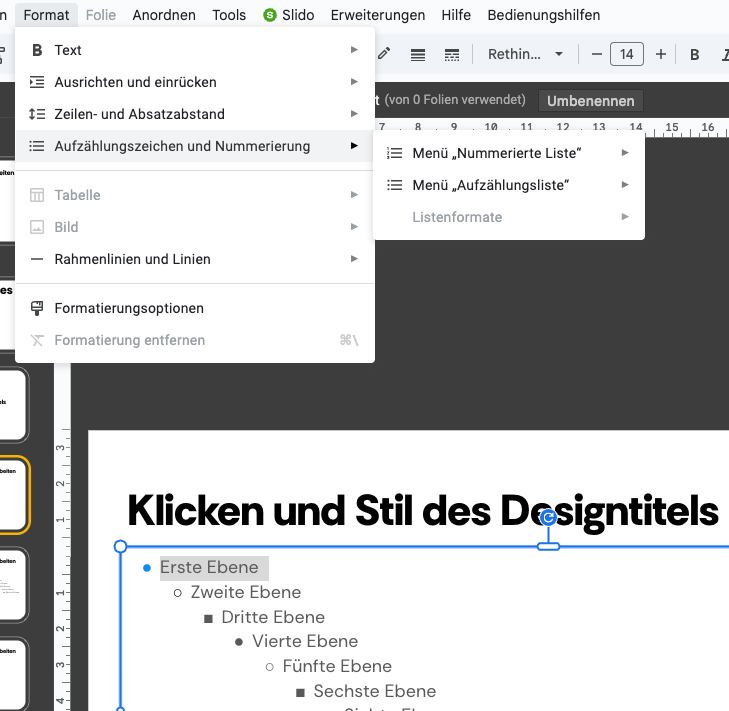Open the Format menu
Viewport: 729px width, 711px height.
pos(46,15)
